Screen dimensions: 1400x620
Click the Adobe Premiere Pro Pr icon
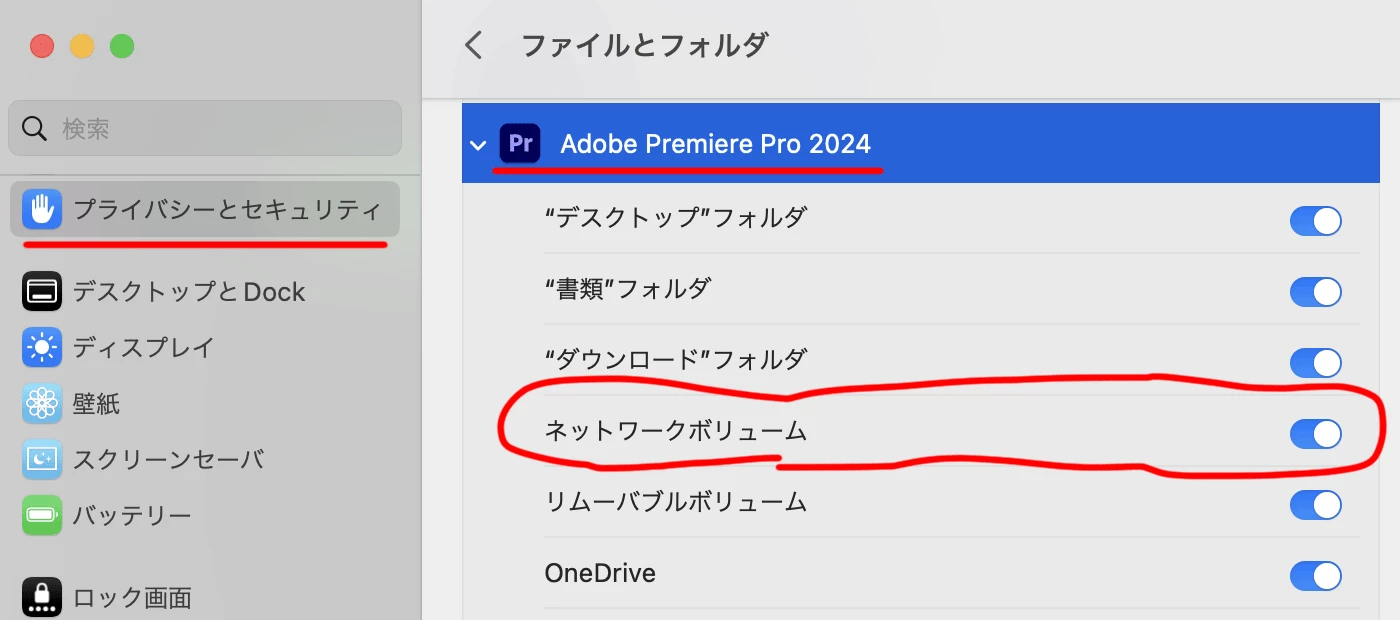(520, 143)
